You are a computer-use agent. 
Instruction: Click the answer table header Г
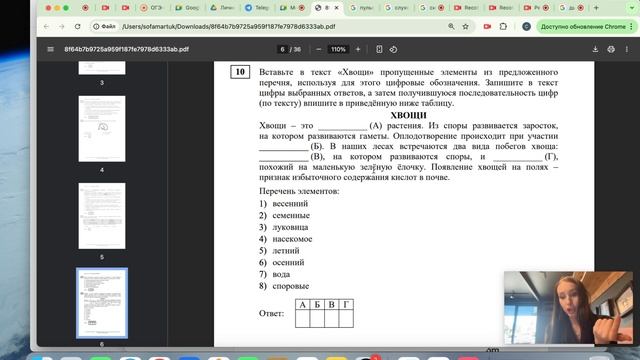(346, 304)
